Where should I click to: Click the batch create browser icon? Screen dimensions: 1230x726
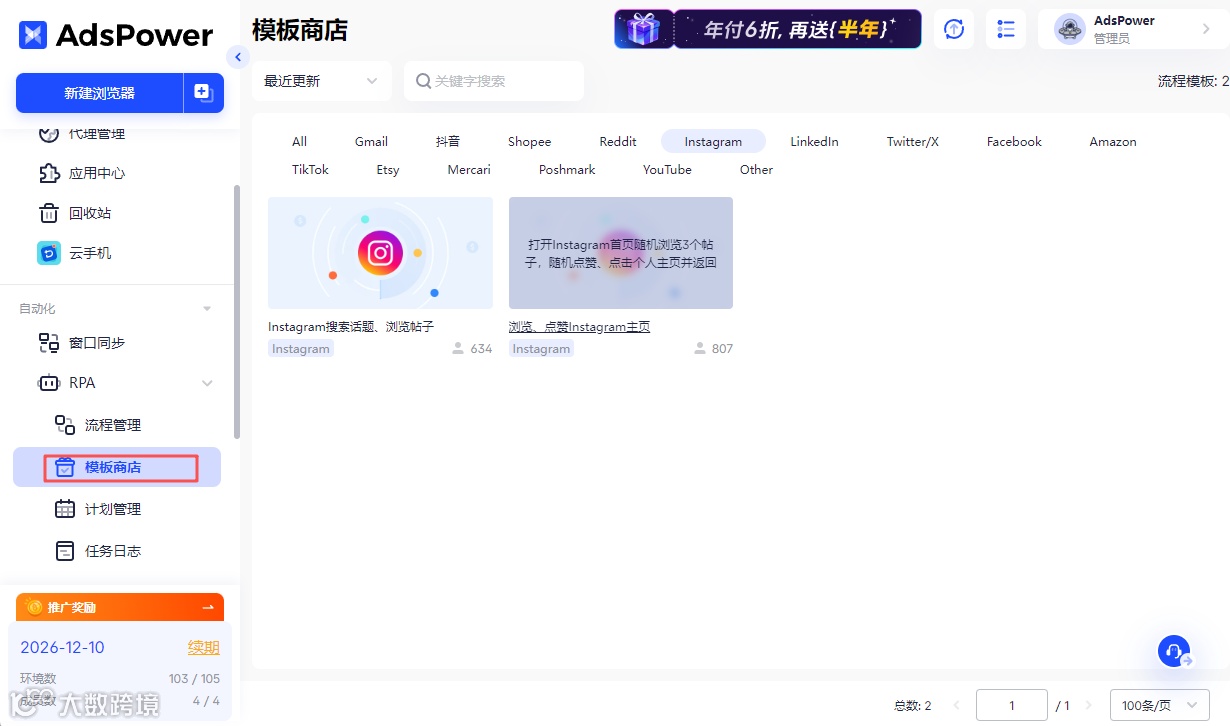click(203, 93)
